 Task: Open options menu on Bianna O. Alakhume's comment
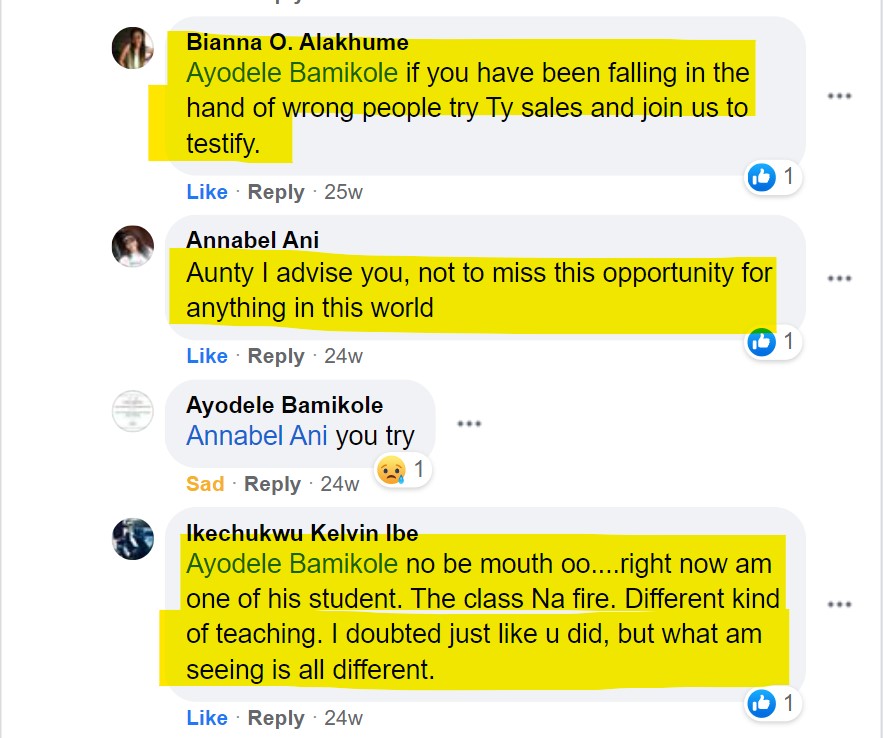tap(839, 96)
